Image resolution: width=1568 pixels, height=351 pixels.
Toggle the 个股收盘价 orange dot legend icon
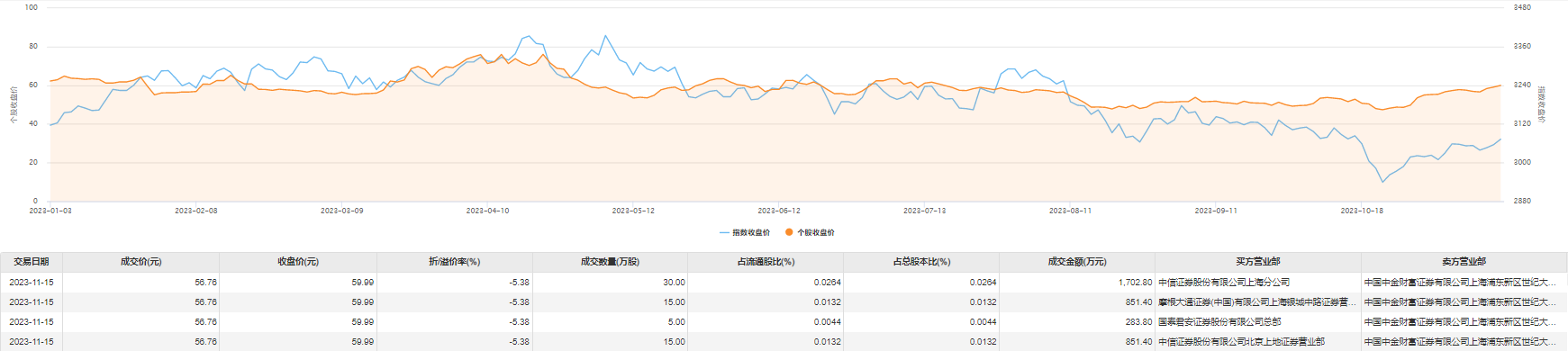point(790,232)
